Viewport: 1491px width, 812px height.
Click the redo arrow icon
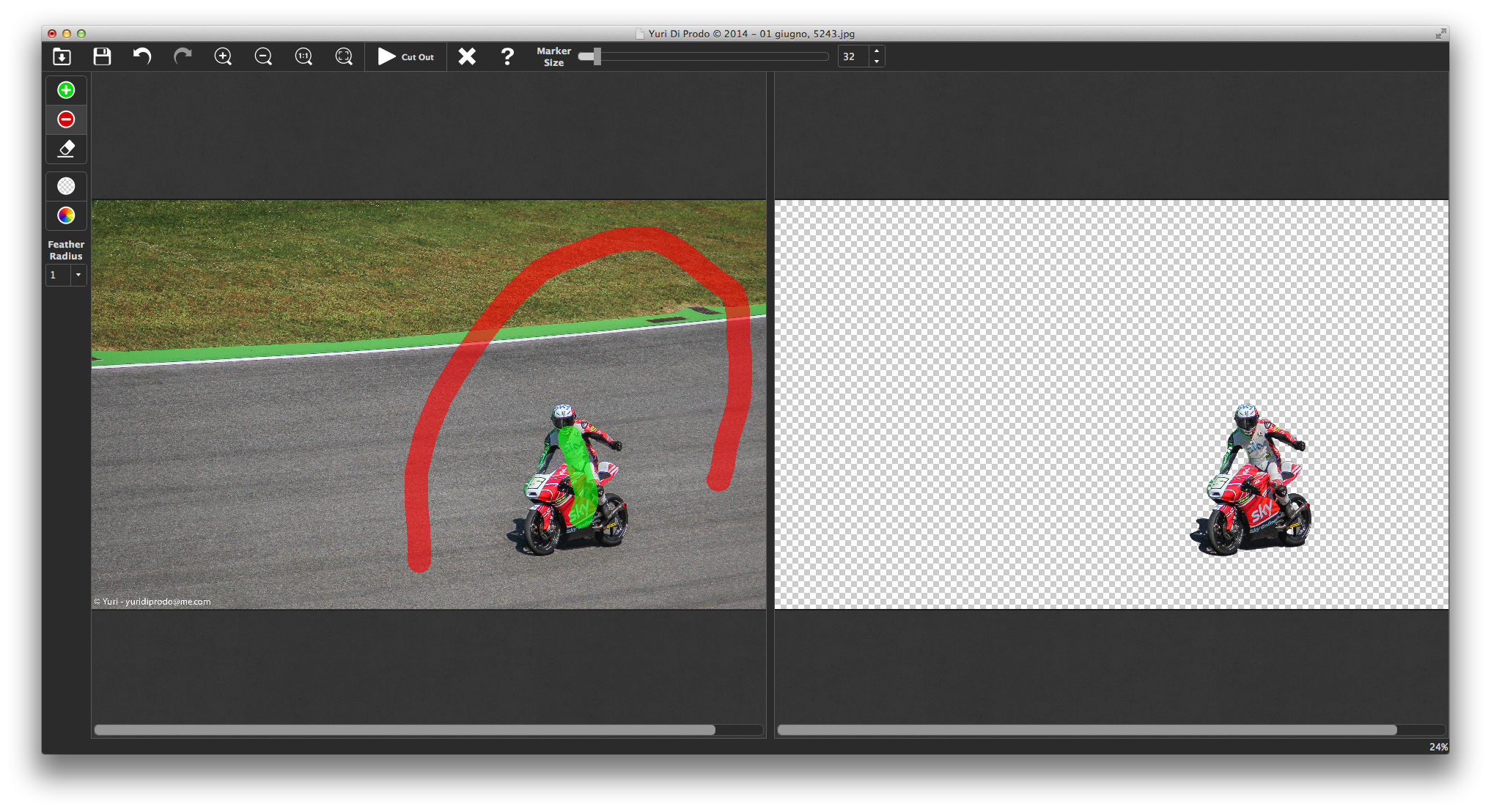pyautogui.click(x=183, y=56)
